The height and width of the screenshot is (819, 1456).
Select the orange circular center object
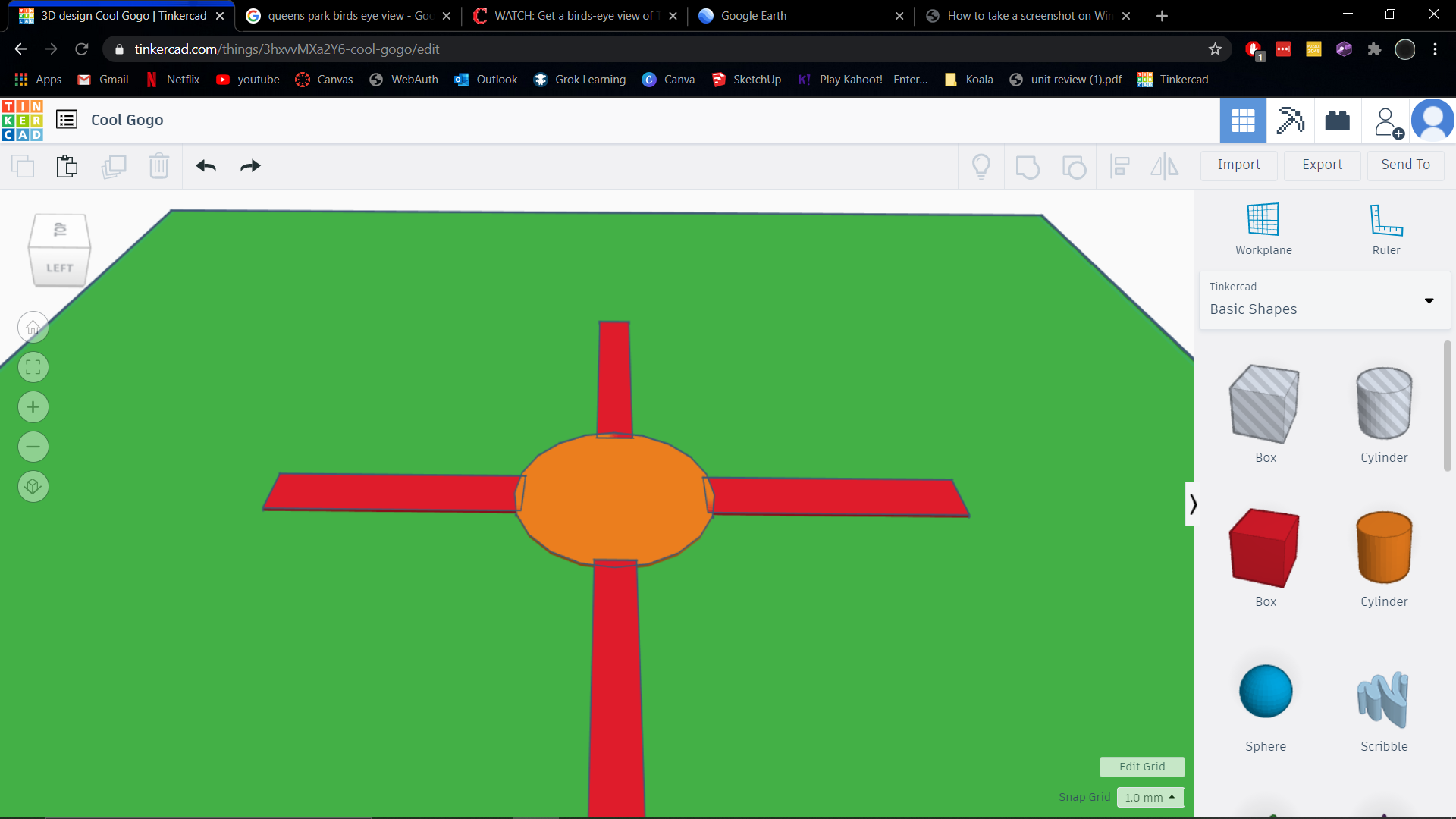click(x=615, y=500)
